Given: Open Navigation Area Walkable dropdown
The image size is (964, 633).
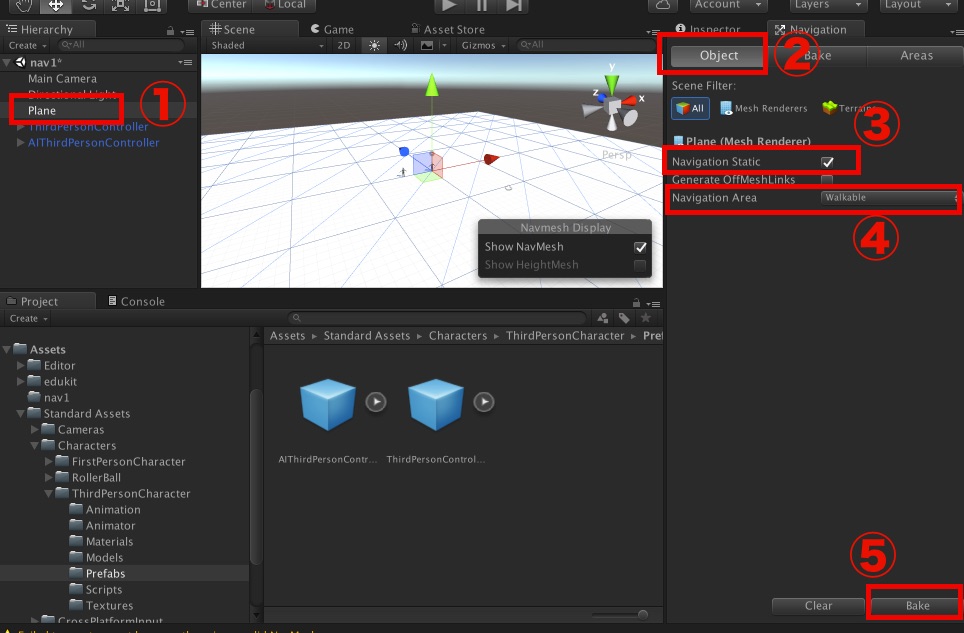Looking at the screenshot, I should (890, 197).
